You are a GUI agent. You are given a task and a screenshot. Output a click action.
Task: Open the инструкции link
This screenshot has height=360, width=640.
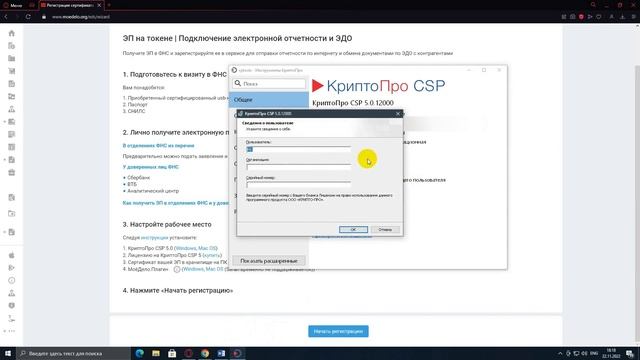tap(154, 238)
